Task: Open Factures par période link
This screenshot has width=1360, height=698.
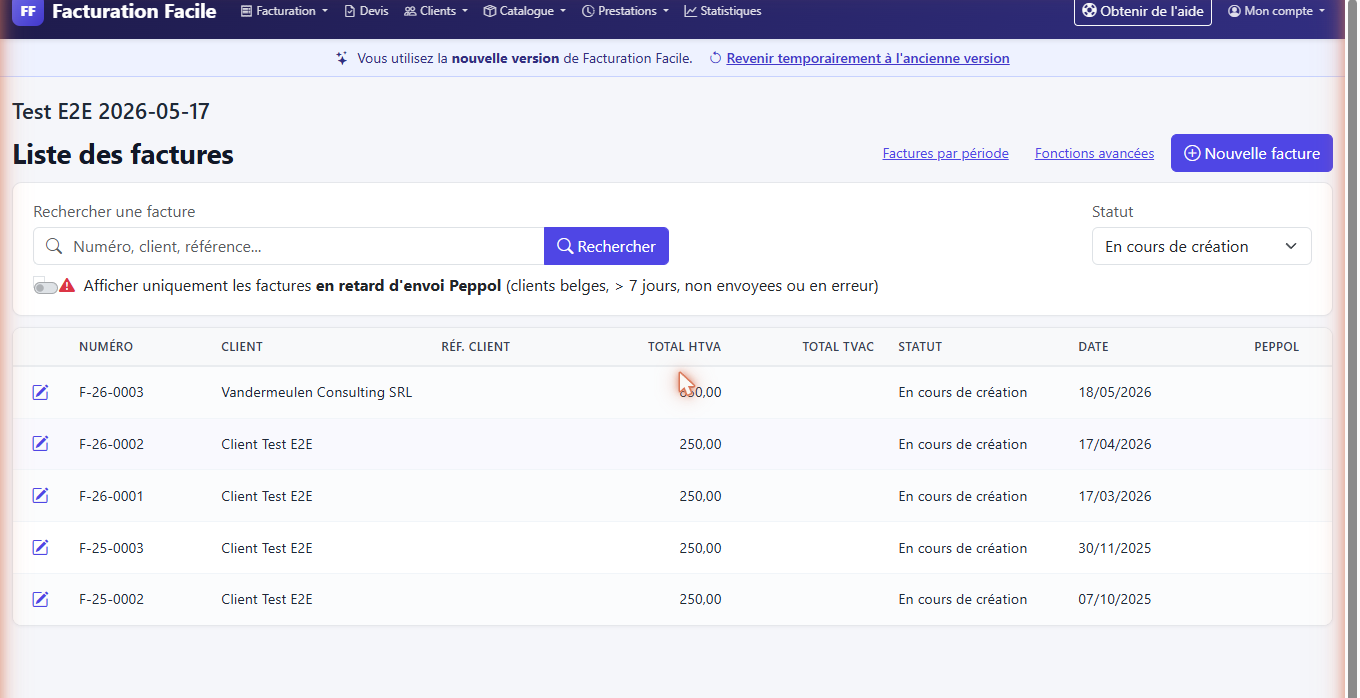Action: [945, 153]
